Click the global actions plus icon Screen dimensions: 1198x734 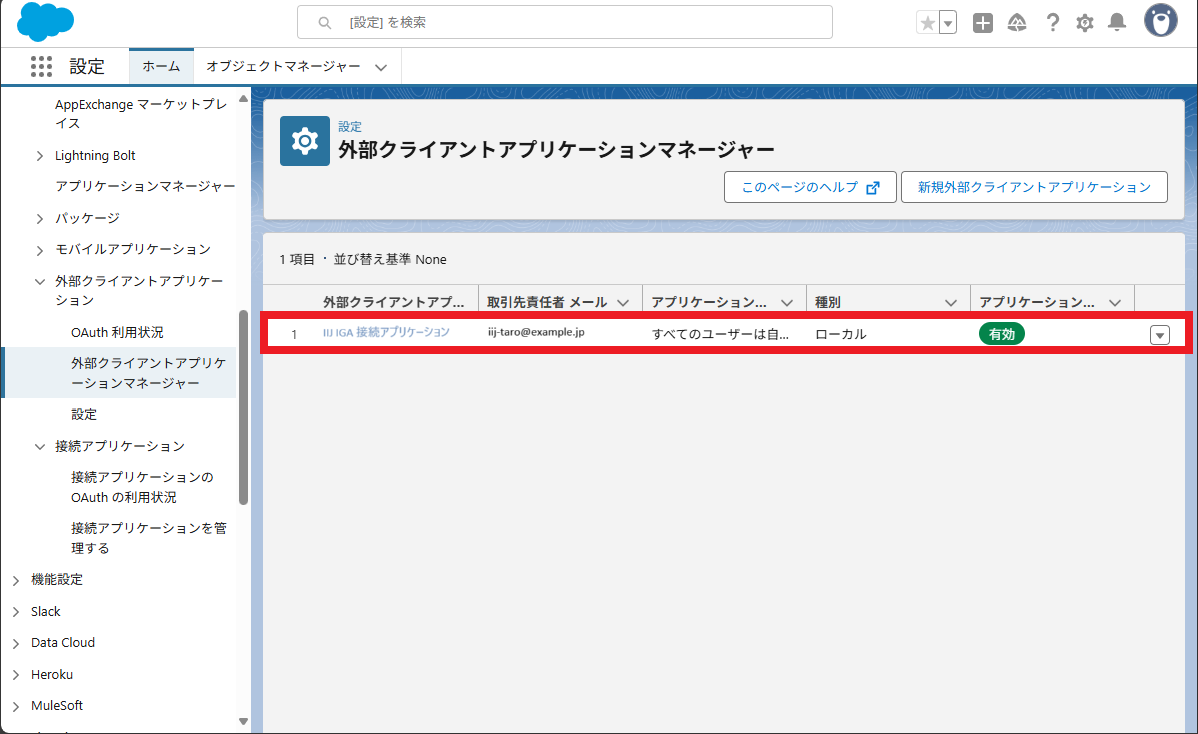pyautogui.click(x=983, y=23)
